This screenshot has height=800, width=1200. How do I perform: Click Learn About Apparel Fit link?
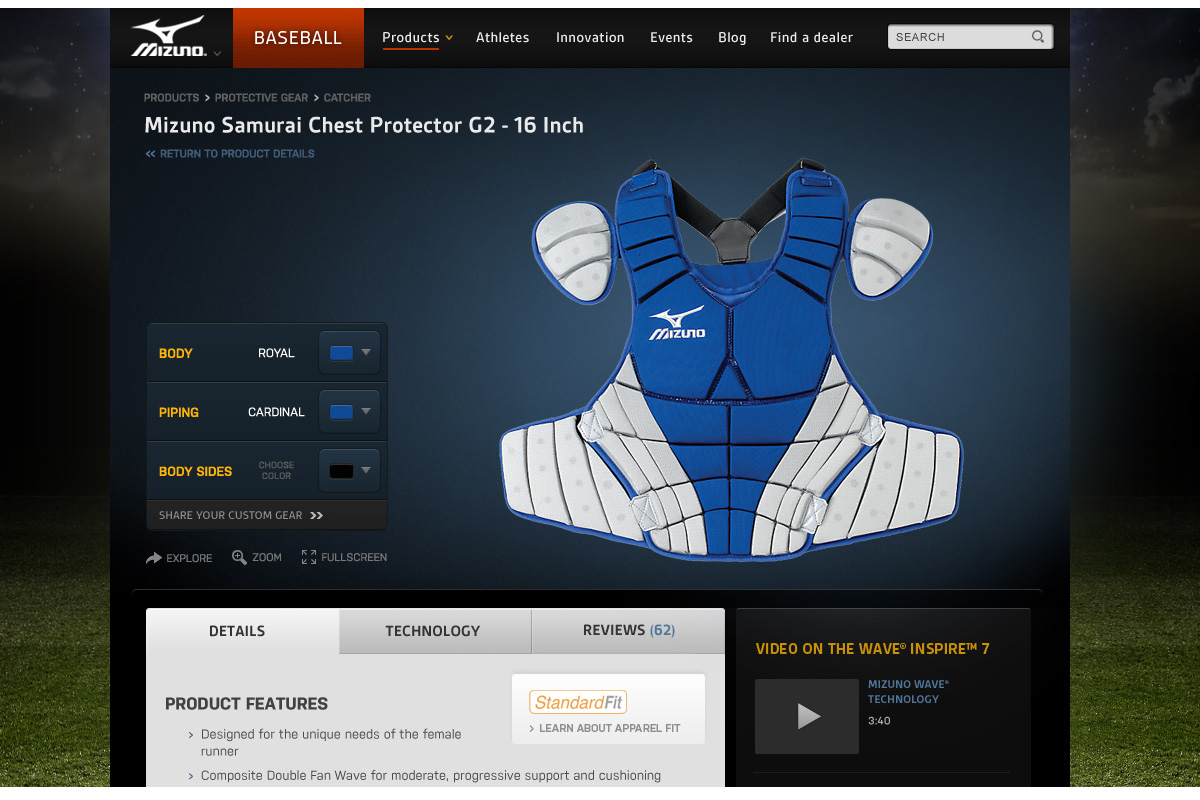point(604,728)
